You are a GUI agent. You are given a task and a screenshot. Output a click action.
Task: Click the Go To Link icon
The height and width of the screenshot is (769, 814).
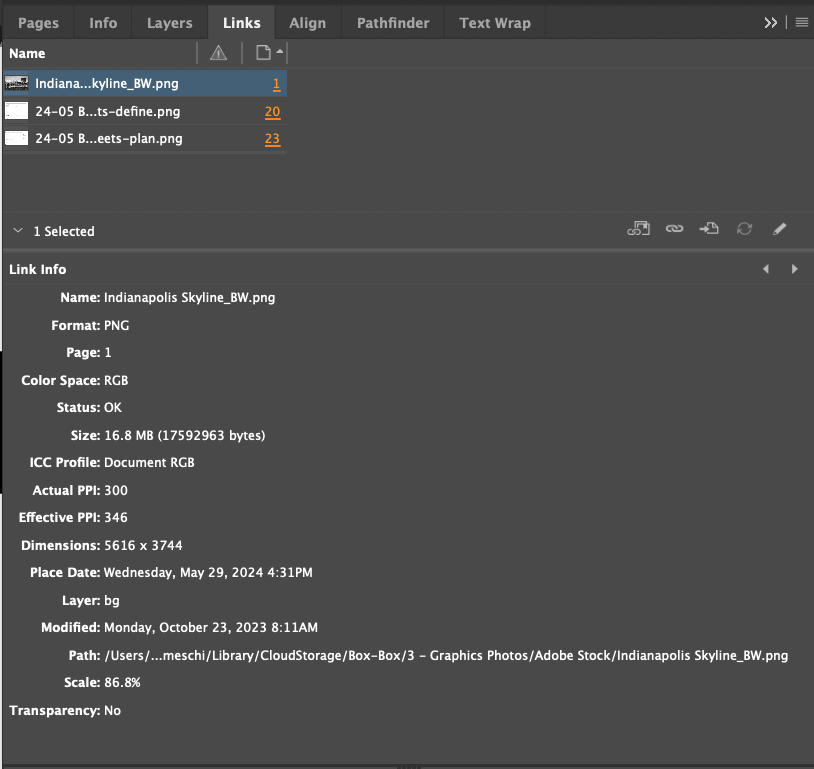coord(709,228)
